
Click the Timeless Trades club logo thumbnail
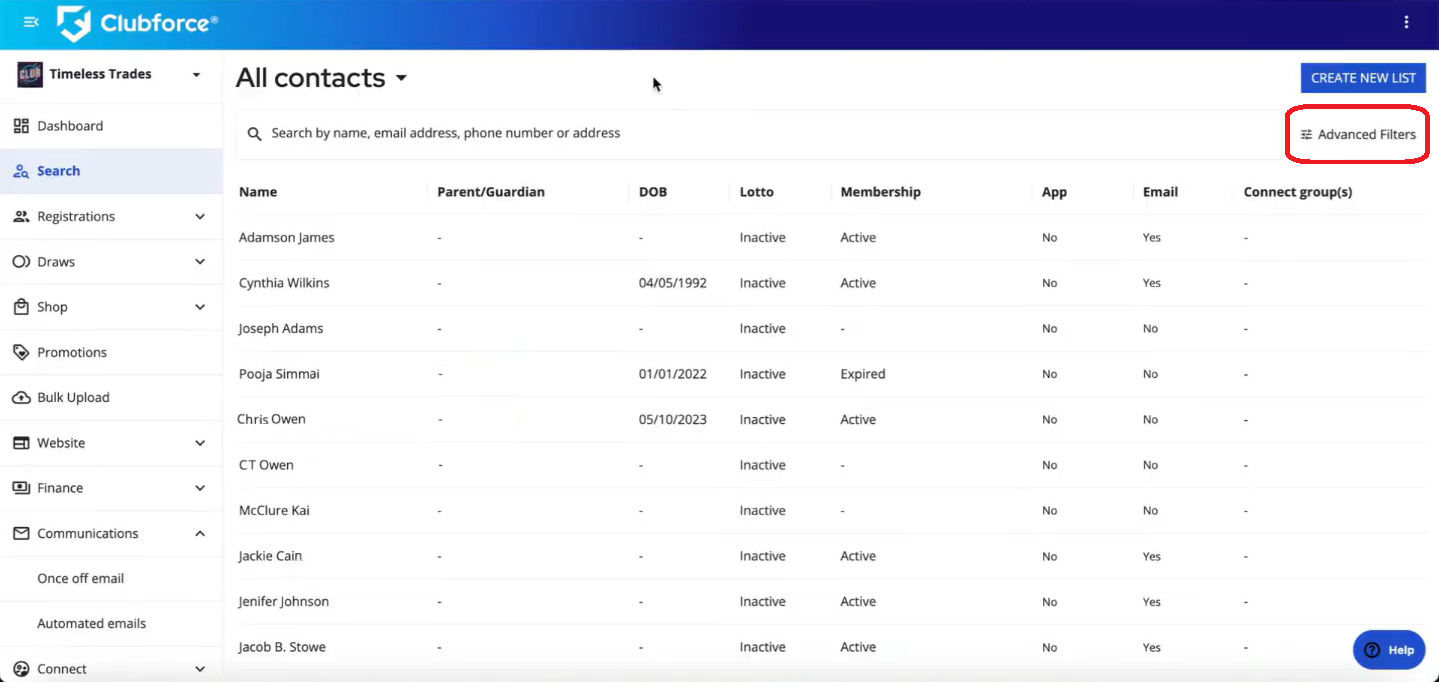click(30, 75)
